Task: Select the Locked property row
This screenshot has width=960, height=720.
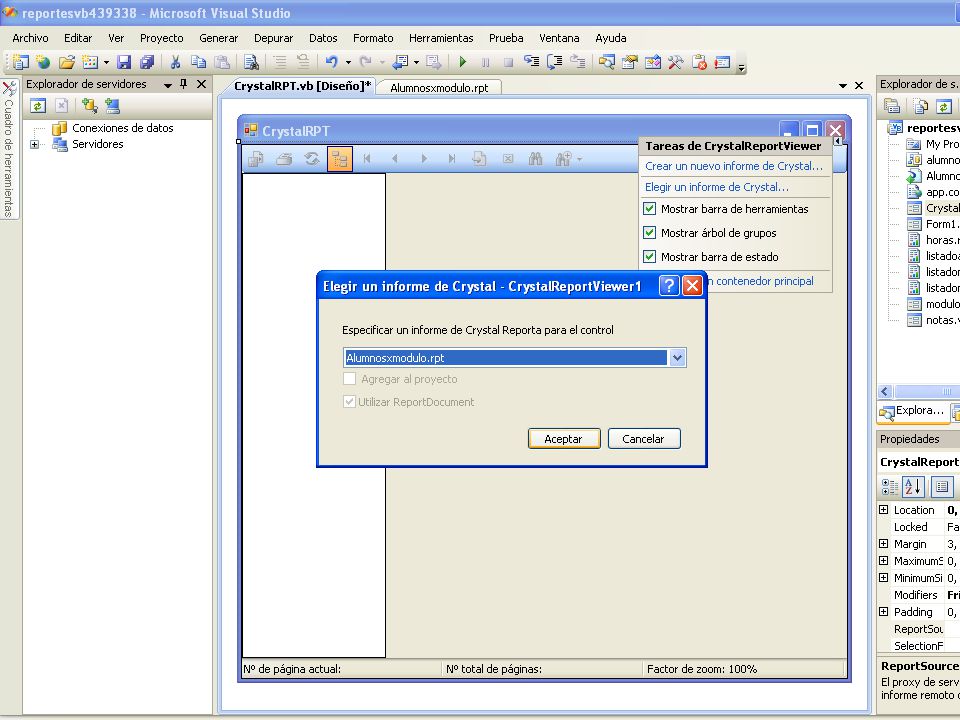Action: click(918, 527)
